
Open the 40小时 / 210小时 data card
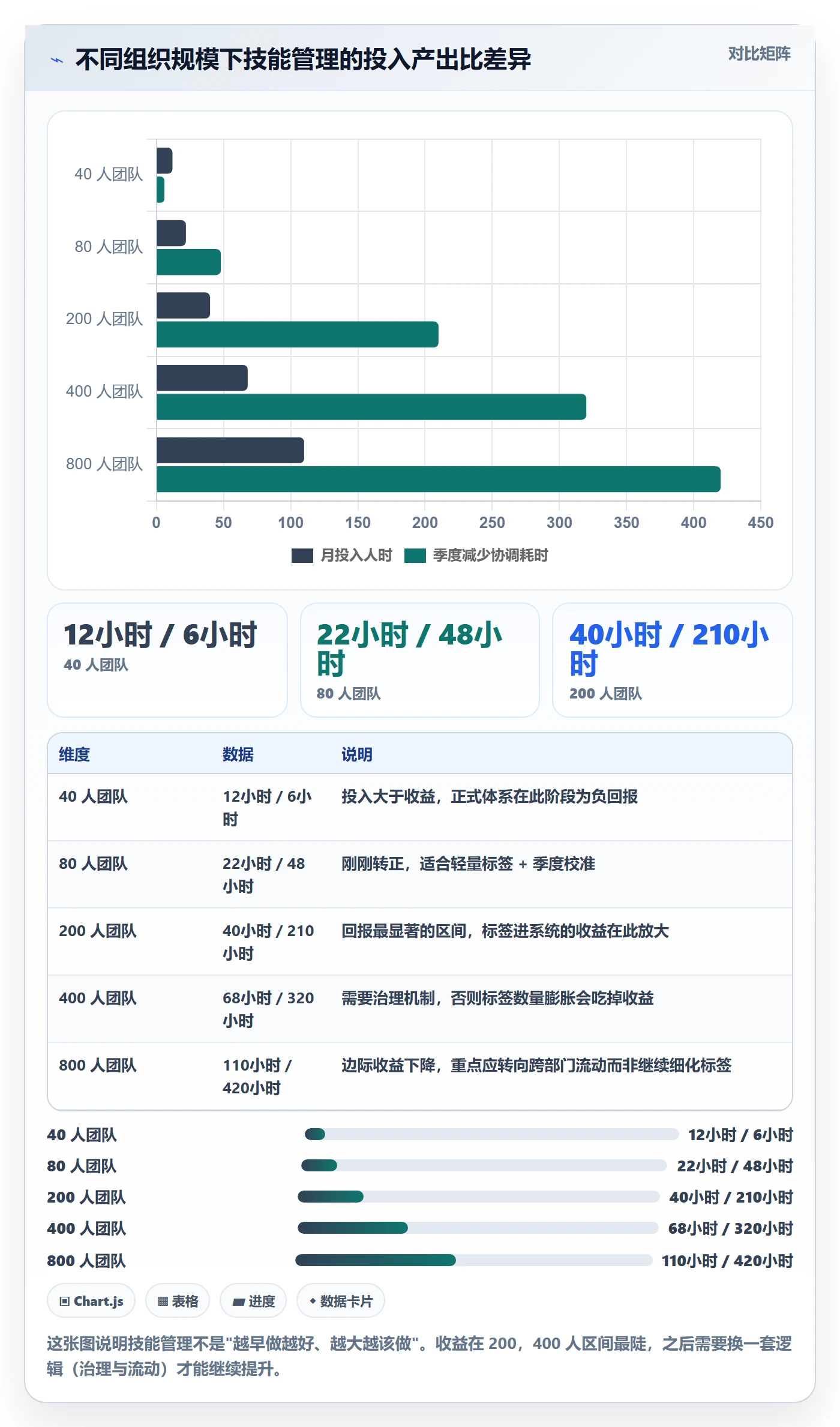click(673, 660)
